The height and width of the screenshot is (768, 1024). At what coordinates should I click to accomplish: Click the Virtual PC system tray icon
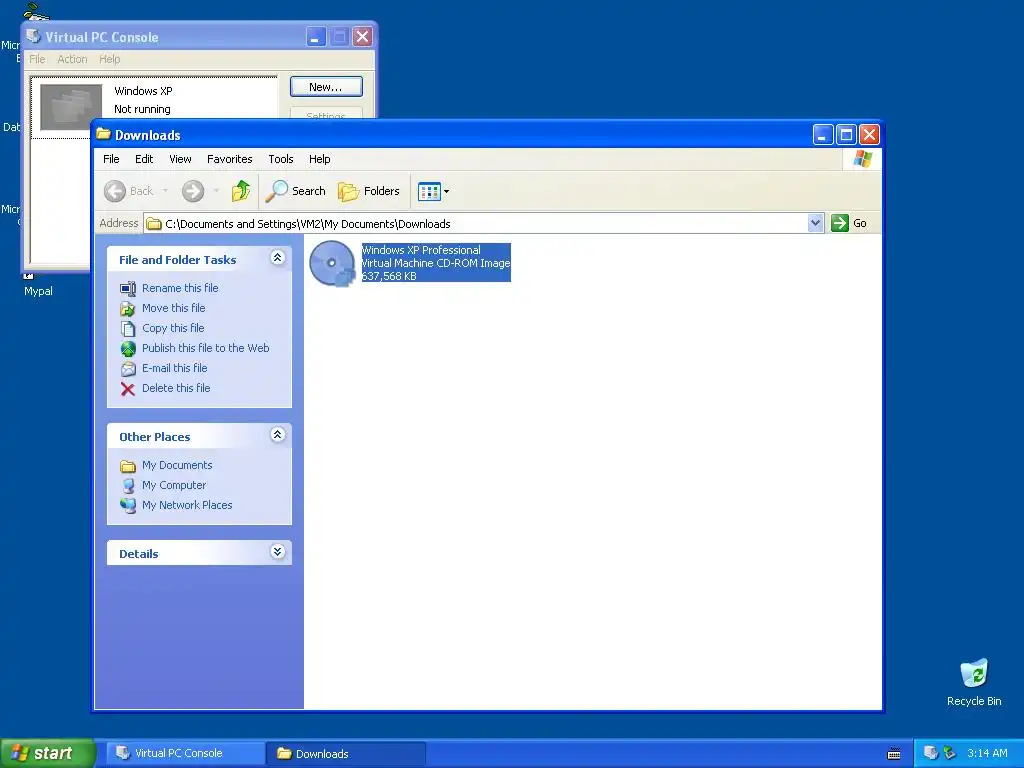point(931,753)
